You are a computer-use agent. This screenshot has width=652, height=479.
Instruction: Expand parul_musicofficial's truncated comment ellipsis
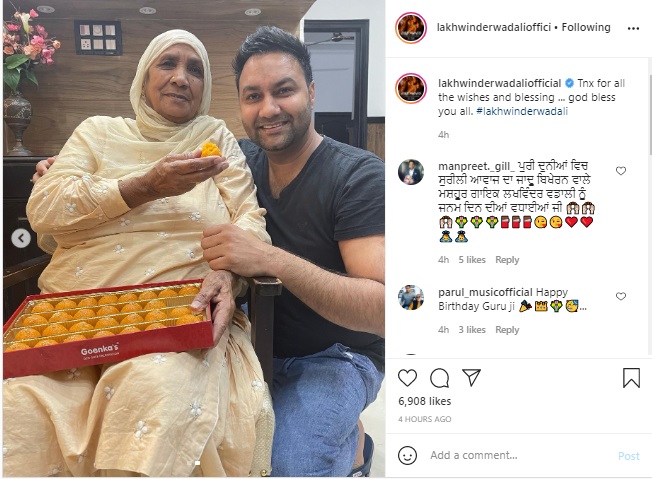coord(583,307)
